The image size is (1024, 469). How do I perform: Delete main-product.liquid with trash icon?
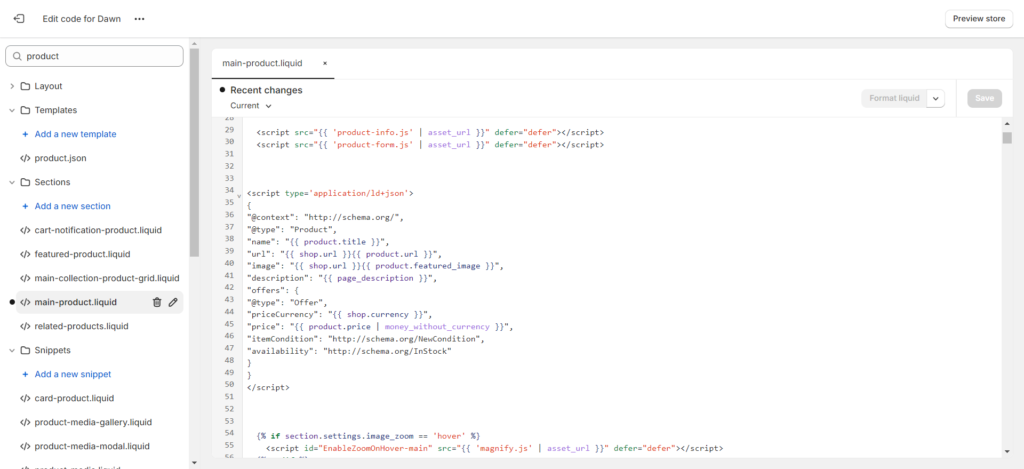click(157, 302)
